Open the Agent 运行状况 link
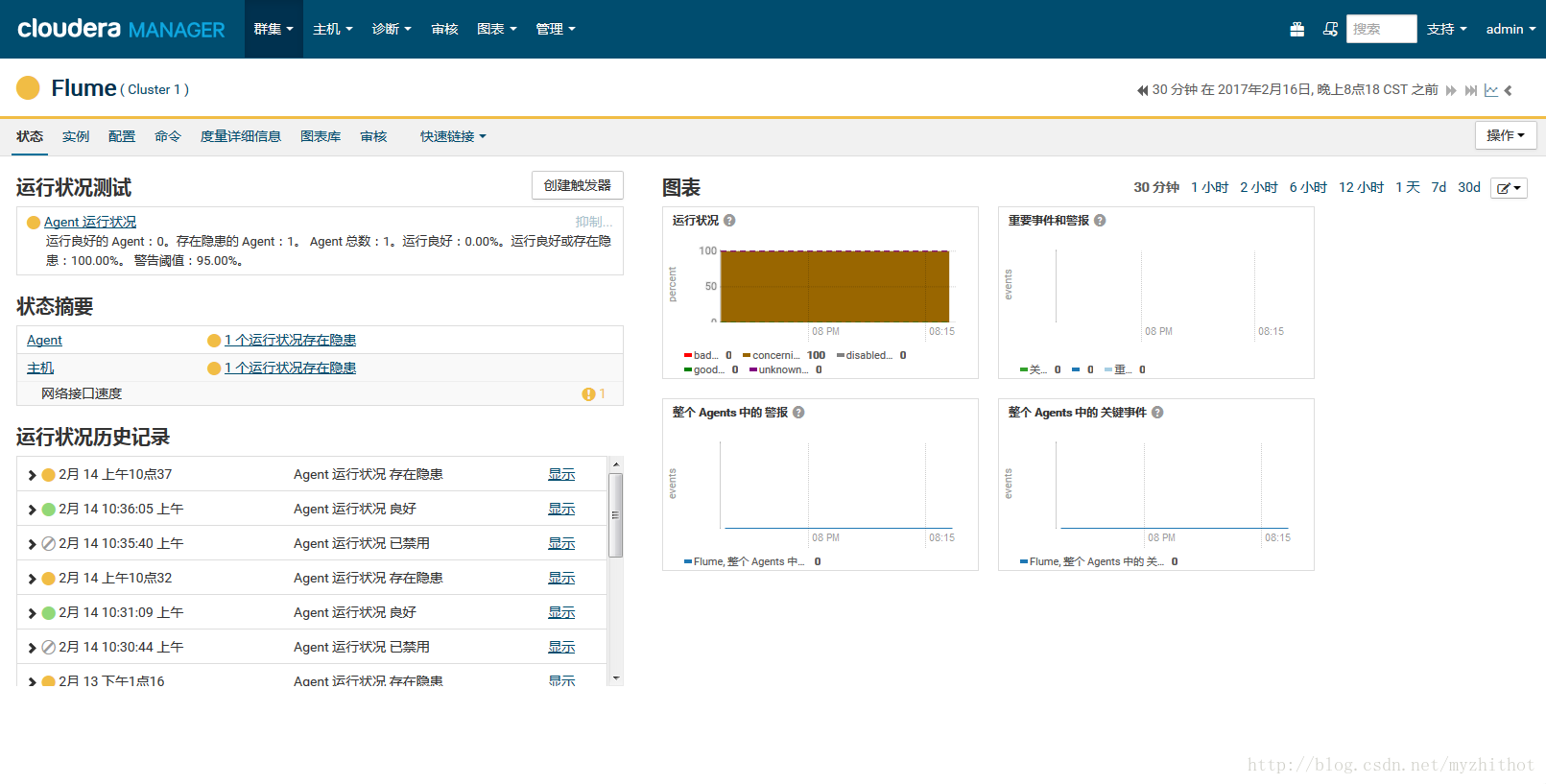Image resolution: width=1546 pixels, height=784 pixels. click(90, 223)
